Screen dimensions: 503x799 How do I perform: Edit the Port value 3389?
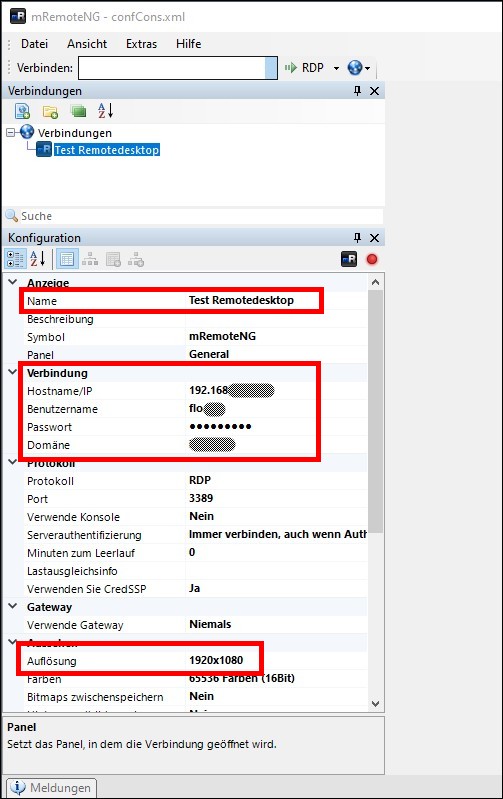pyautogui.click(x=201, y=498)
